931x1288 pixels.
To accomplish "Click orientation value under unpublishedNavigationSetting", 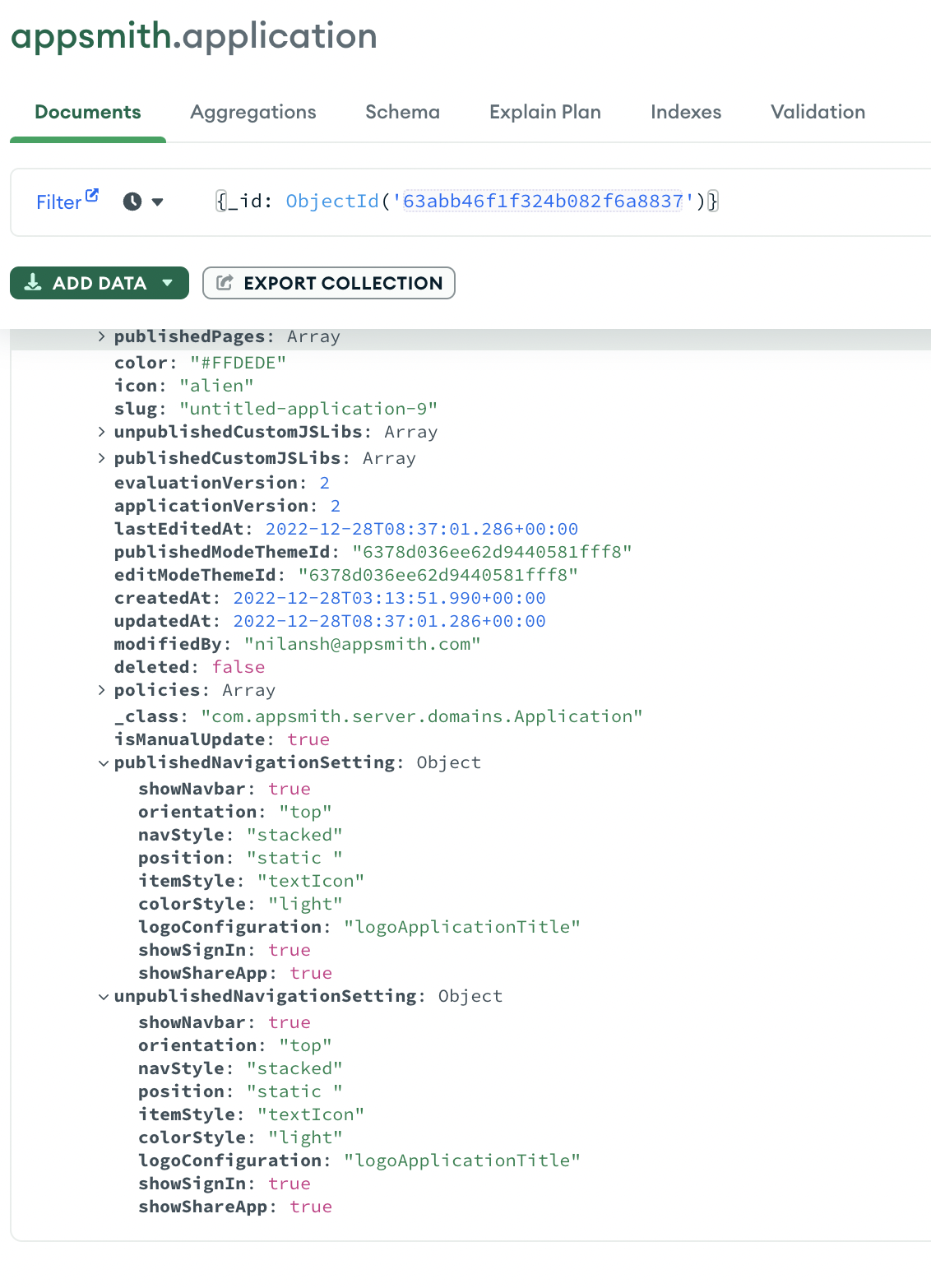I will click(306, 1045).
